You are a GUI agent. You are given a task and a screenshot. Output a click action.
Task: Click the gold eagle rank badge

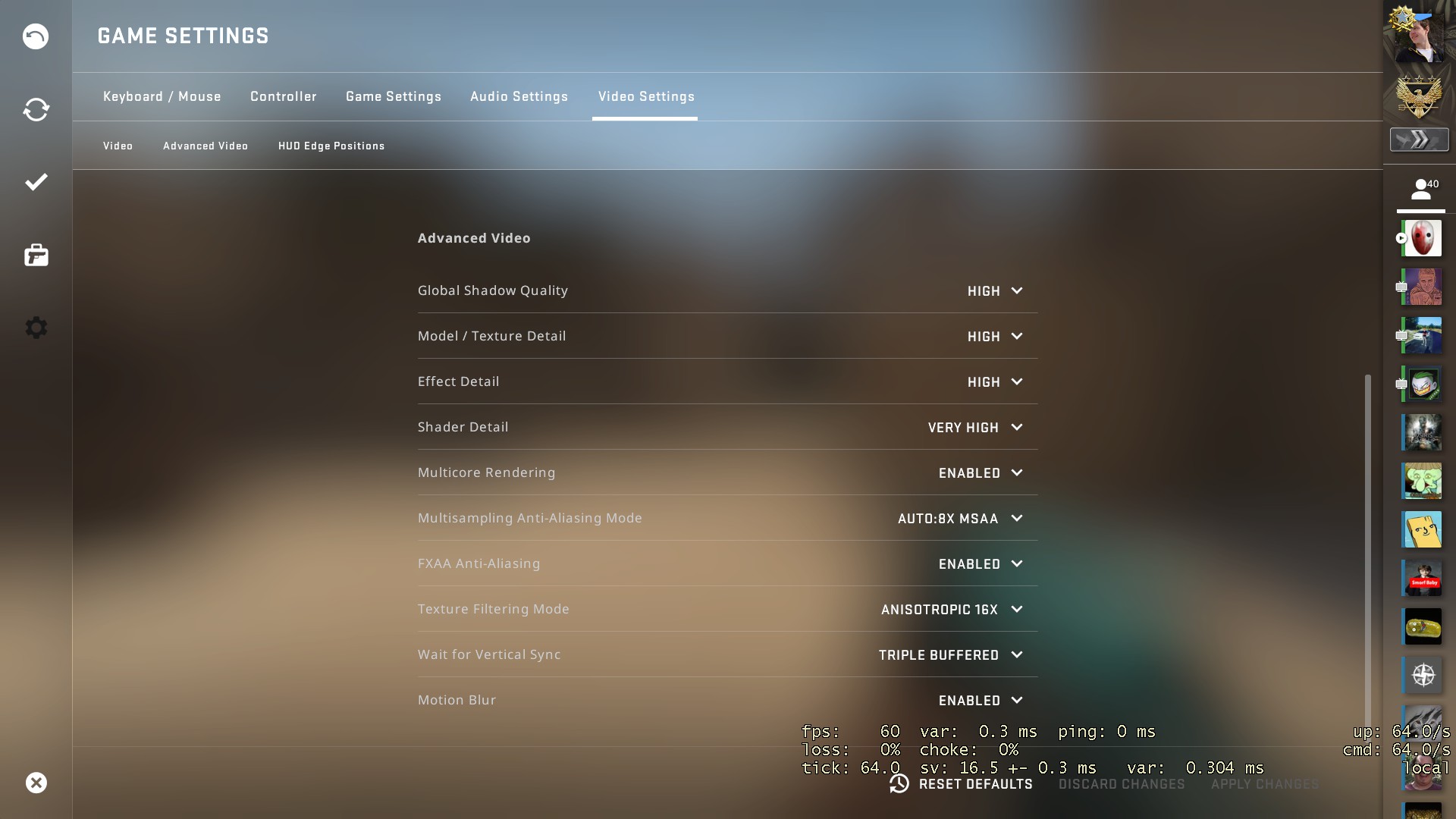(1419, 96)
